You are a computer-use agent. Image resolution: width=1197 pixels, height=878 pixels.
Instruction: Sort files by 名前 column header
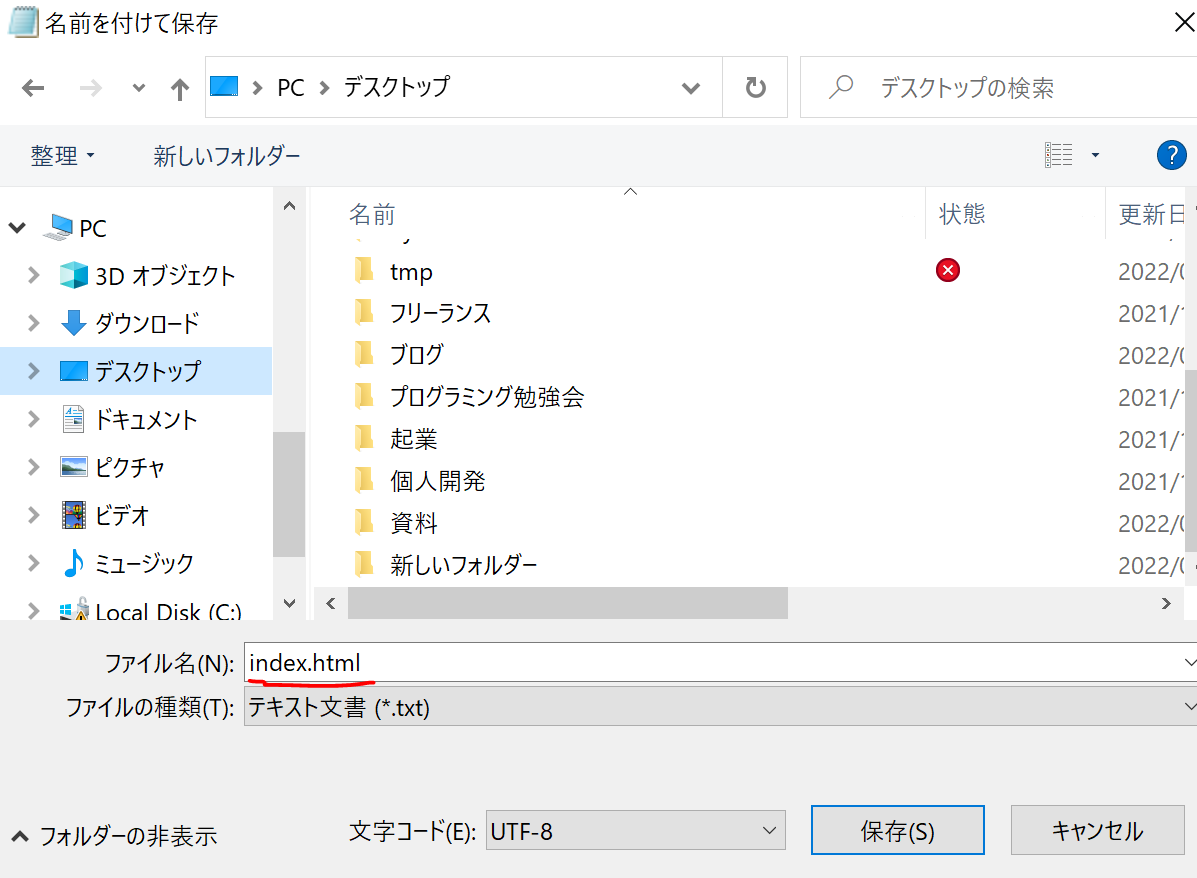point(372,213)
